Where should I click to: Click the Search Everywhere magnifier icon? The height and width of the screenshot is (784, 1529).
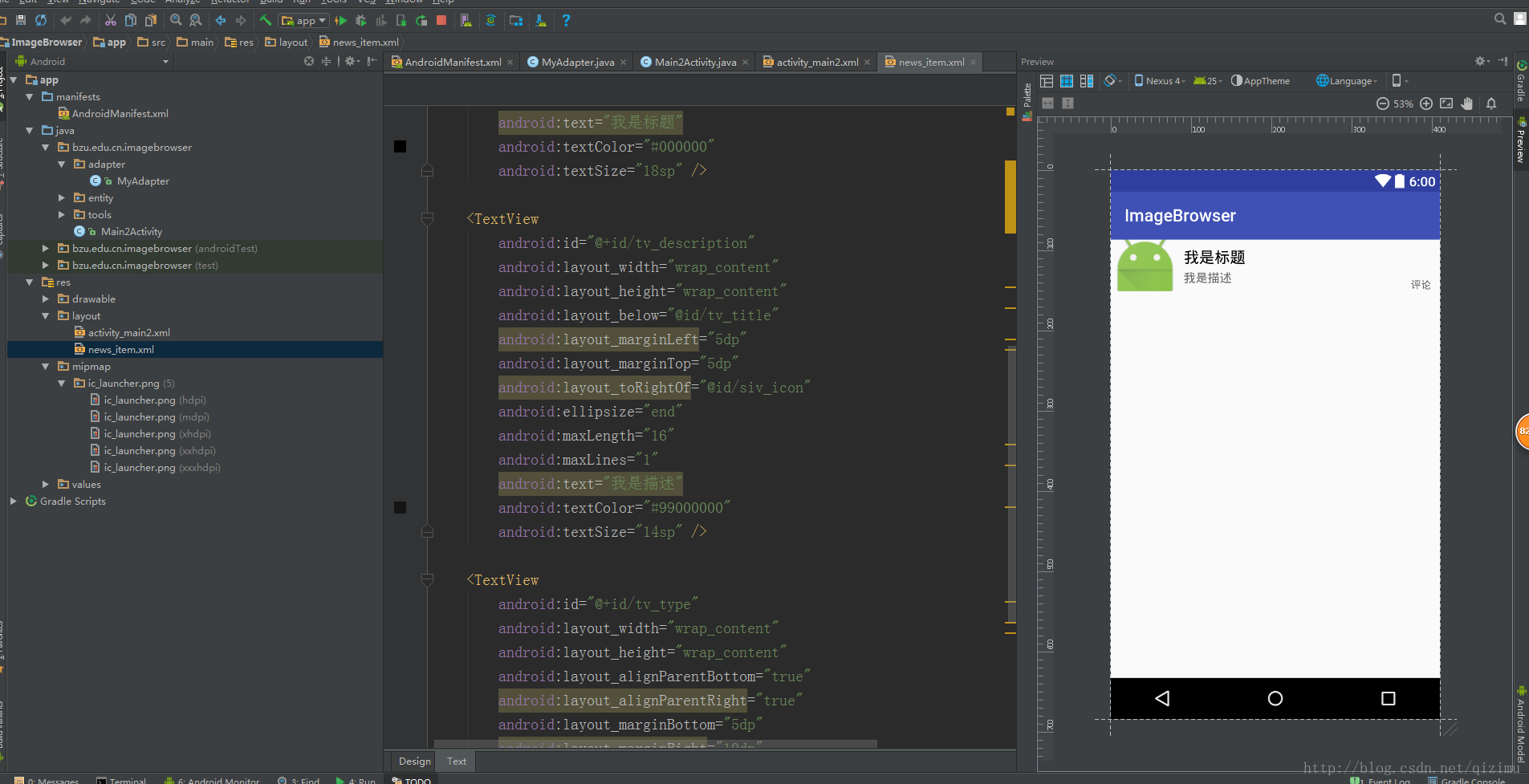coord(1500,18)
